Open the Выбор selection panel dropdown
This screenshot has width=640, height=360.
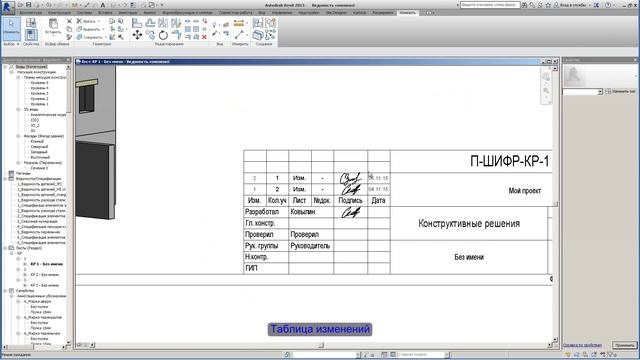click(x=11, y=44)
